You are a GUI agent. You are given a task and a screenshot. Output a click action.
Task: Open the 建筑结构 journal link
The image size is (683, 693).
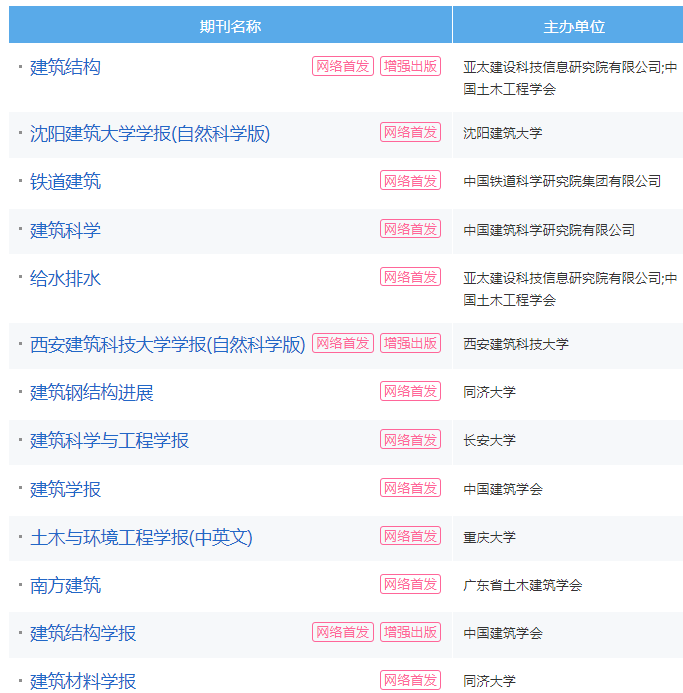65,67
